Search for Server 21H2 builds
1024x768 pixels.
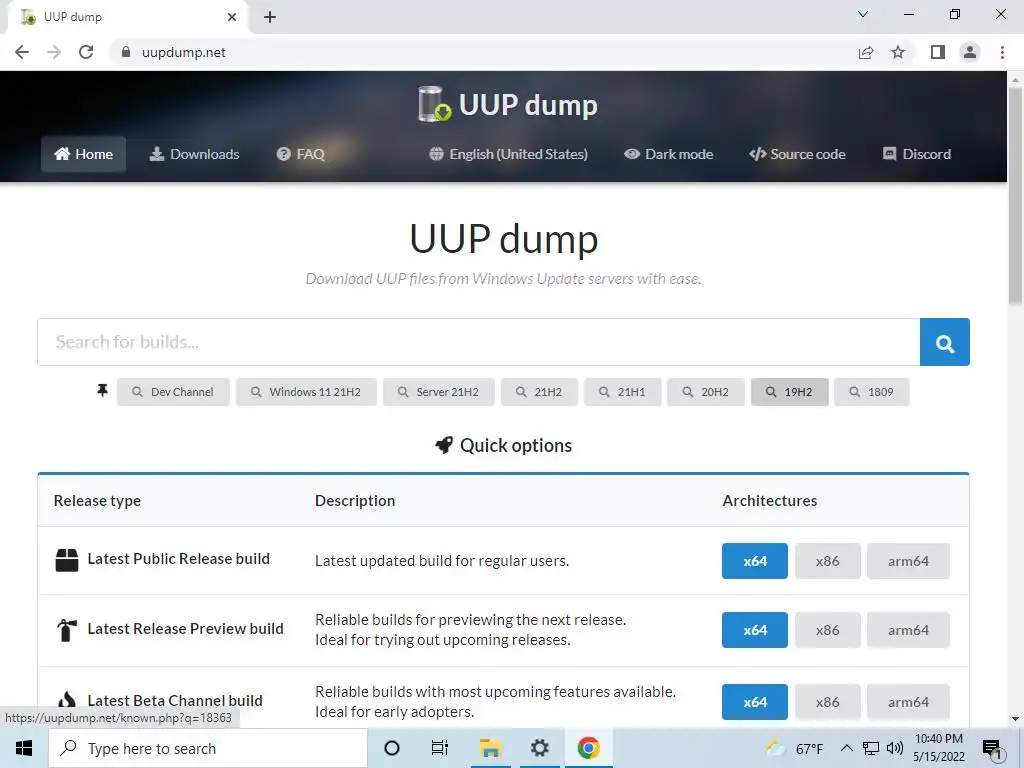439,392
